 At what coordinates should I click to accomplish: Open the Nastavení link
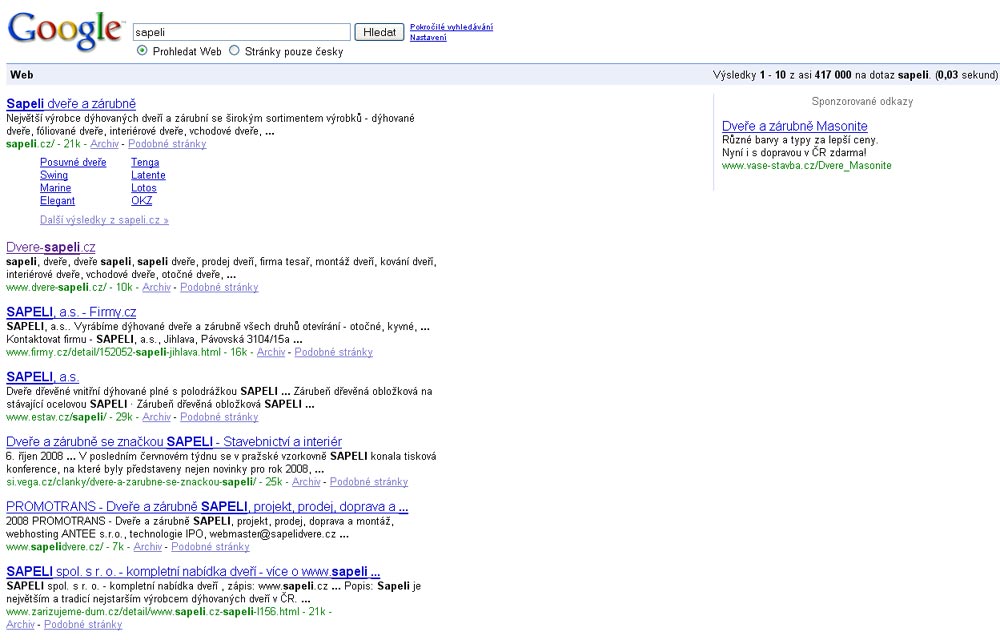click(x=428, y=38)
